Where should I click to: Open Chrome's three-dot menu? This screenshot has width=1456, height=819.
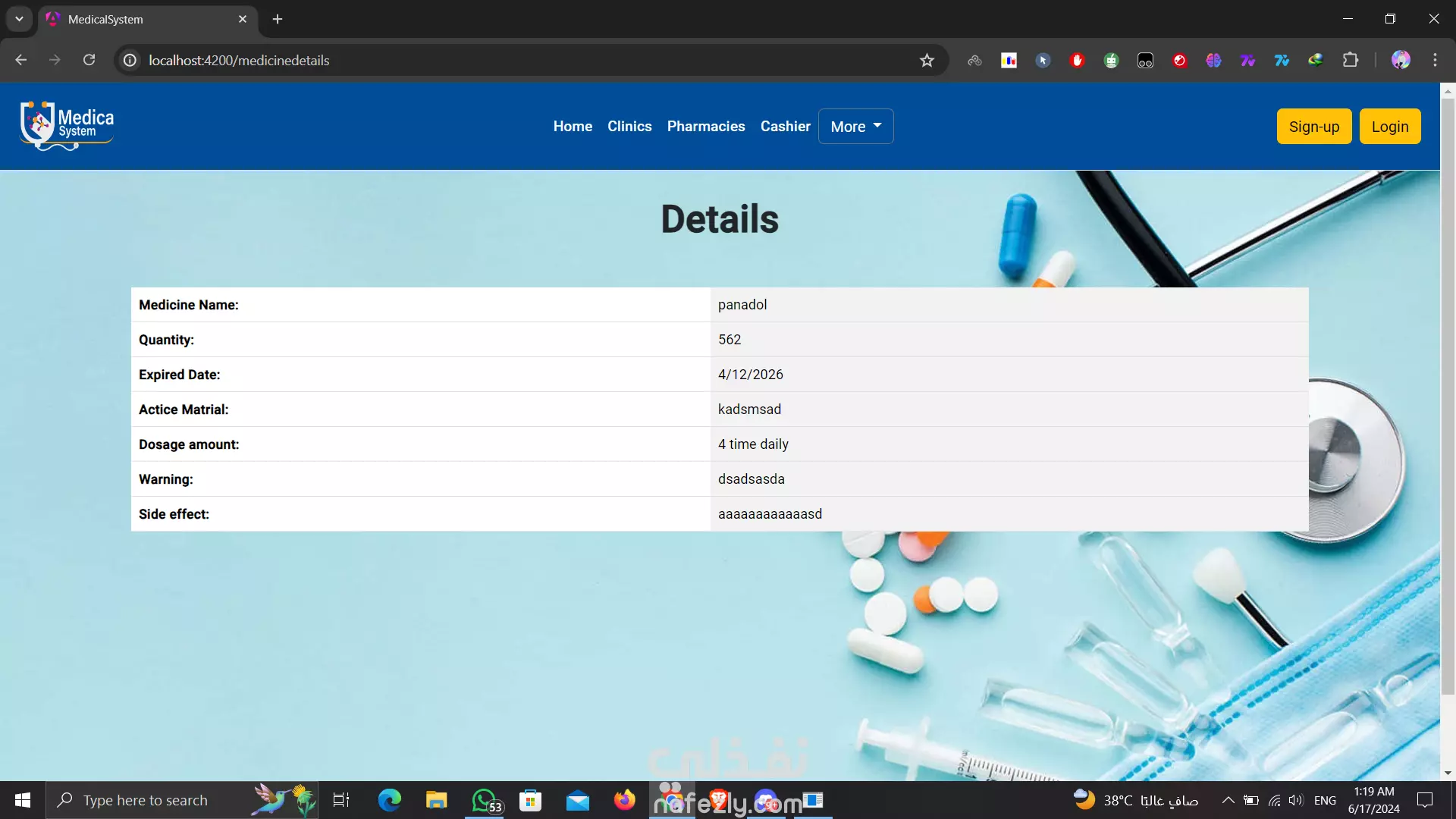pos(1435,60)
